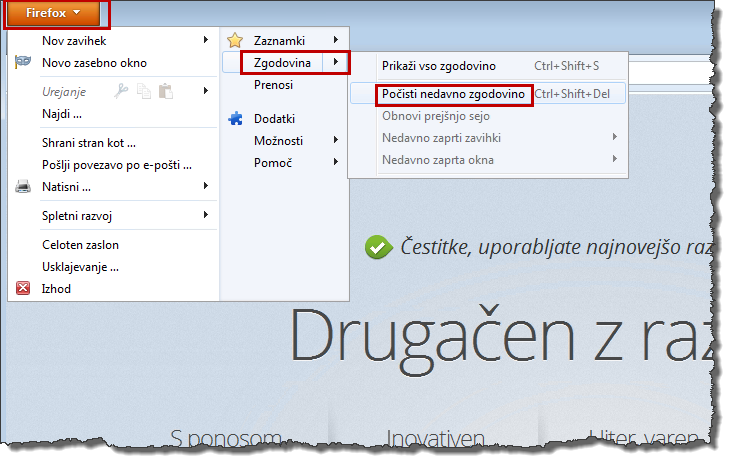Click the Čestitke, uporabljate najnovejšo text

point(556,247)
